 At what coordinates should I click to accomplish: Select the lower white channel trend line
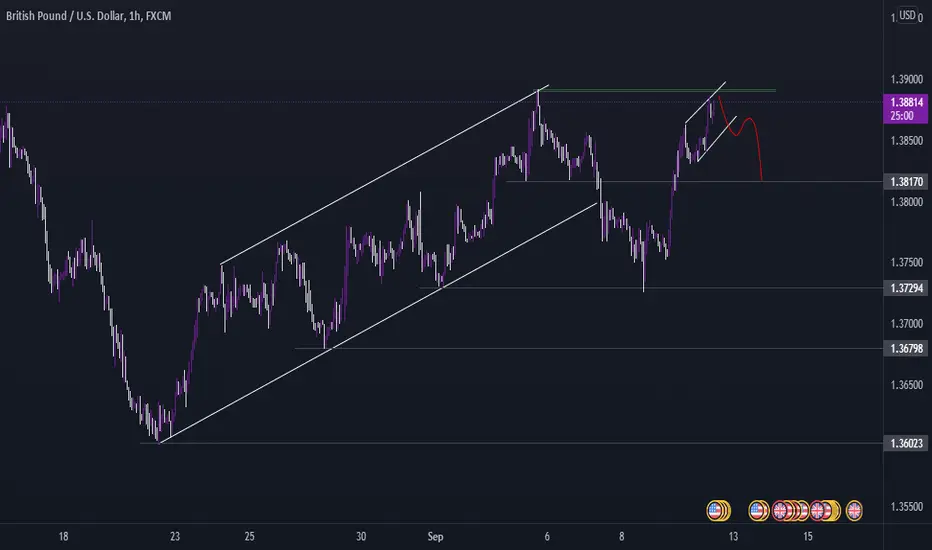(378, 323)
